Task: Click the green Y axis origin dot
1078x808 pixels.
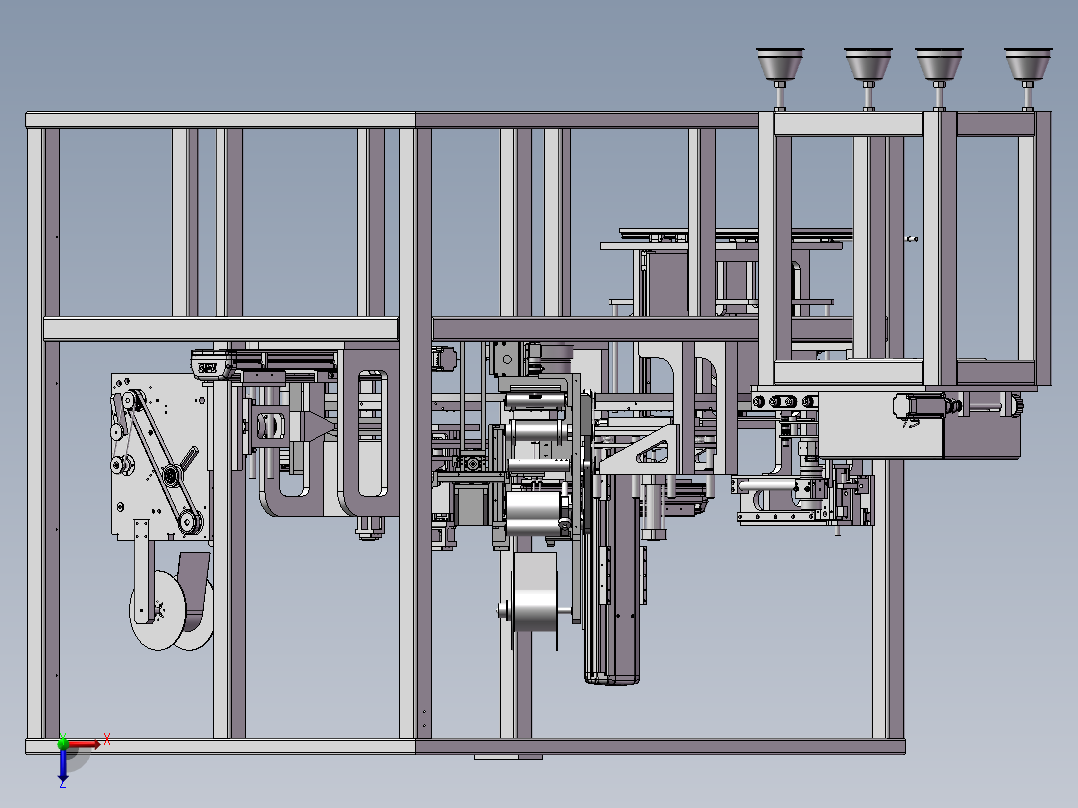Action: click(63, 743)
